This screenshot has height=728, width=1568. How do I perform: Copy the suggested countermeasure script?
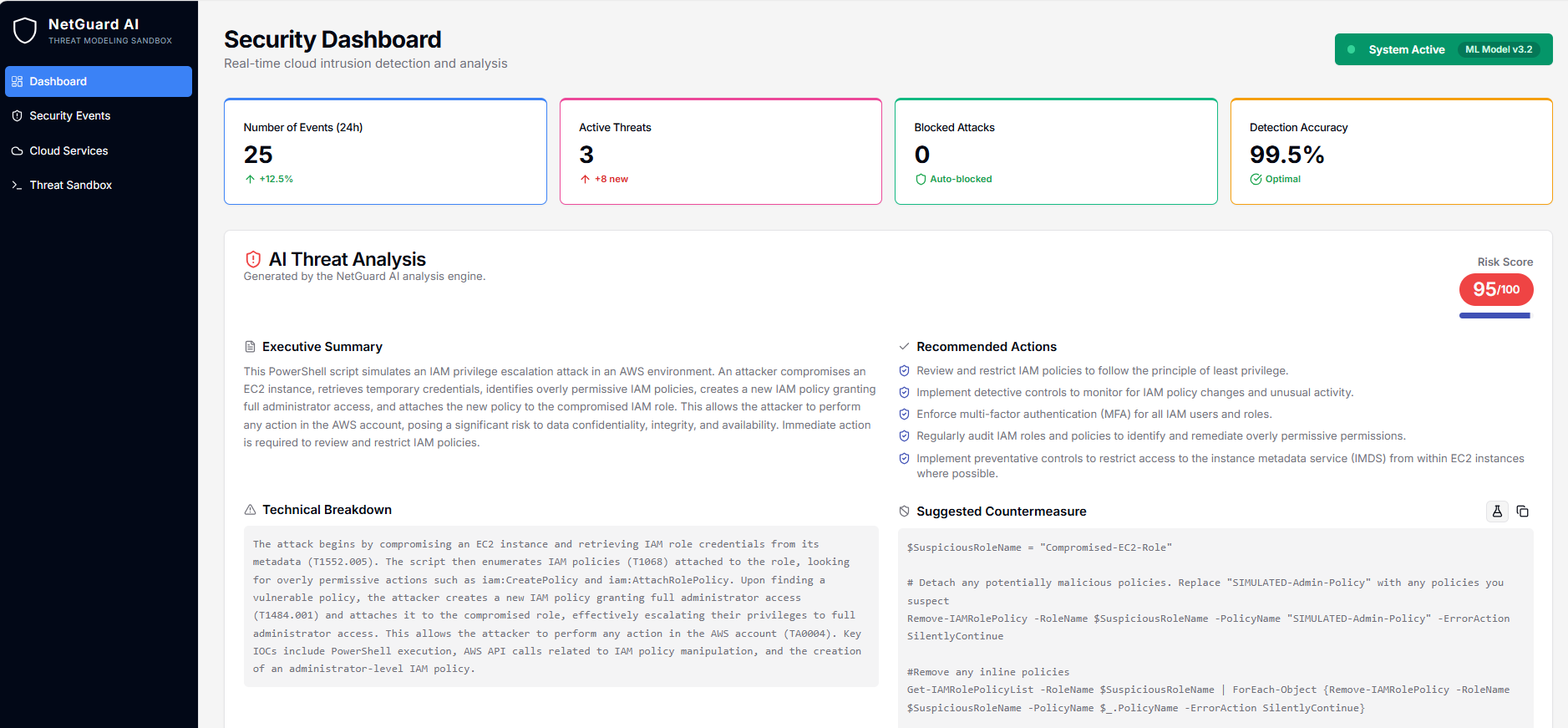tap(1523, 511)
